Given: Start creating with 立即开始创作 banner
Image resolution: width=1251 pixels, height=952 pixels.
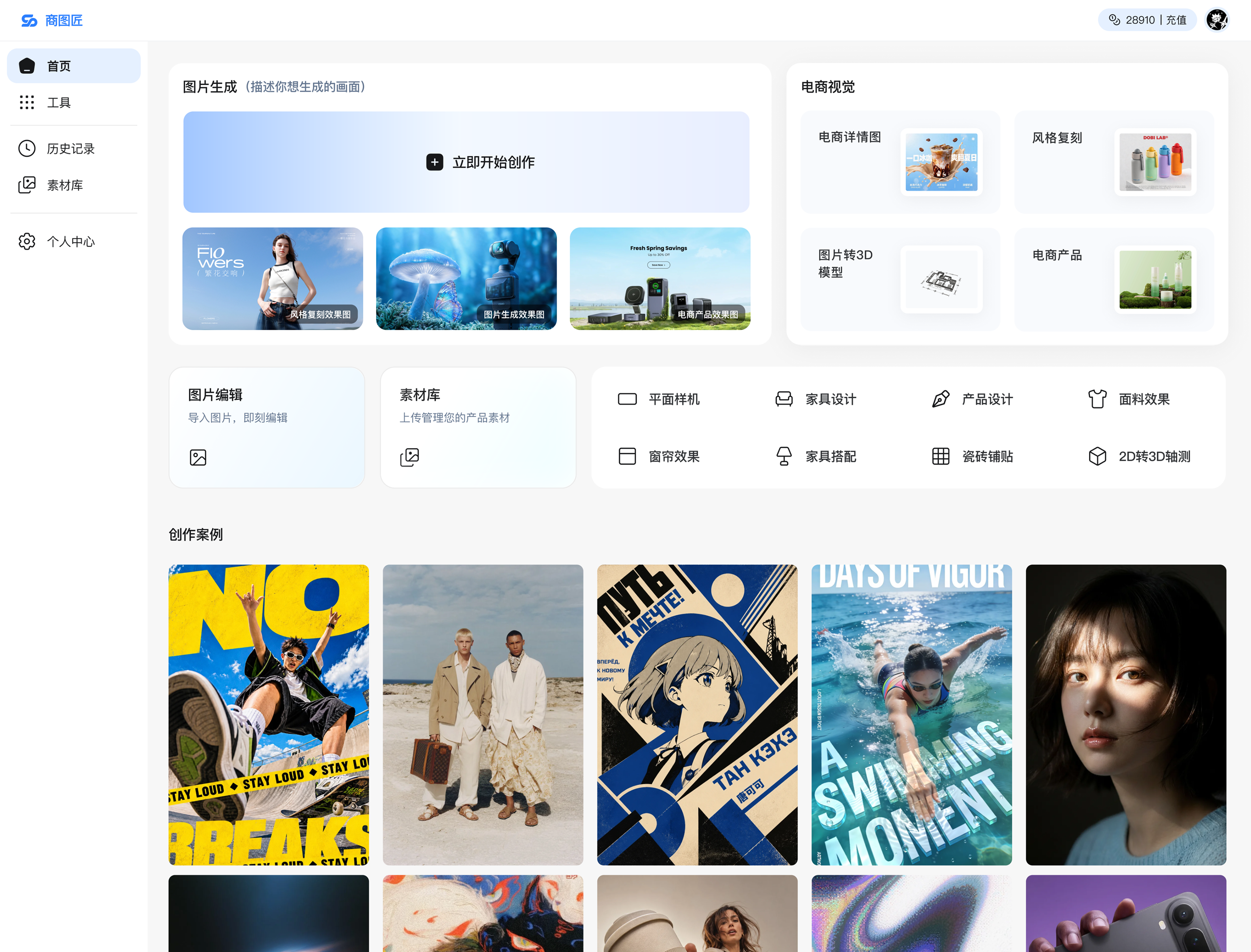Looking at the screenshot, I should (466, 162).
